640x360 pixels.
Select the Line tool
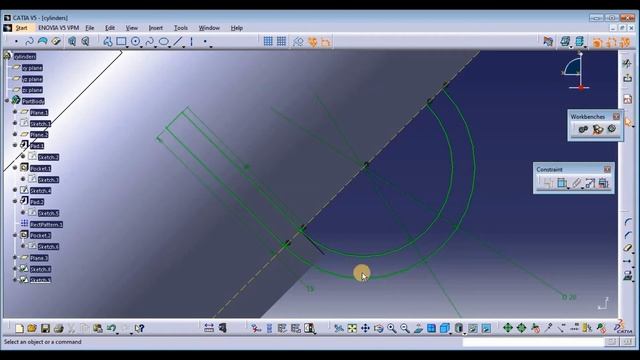click(178, 41)
